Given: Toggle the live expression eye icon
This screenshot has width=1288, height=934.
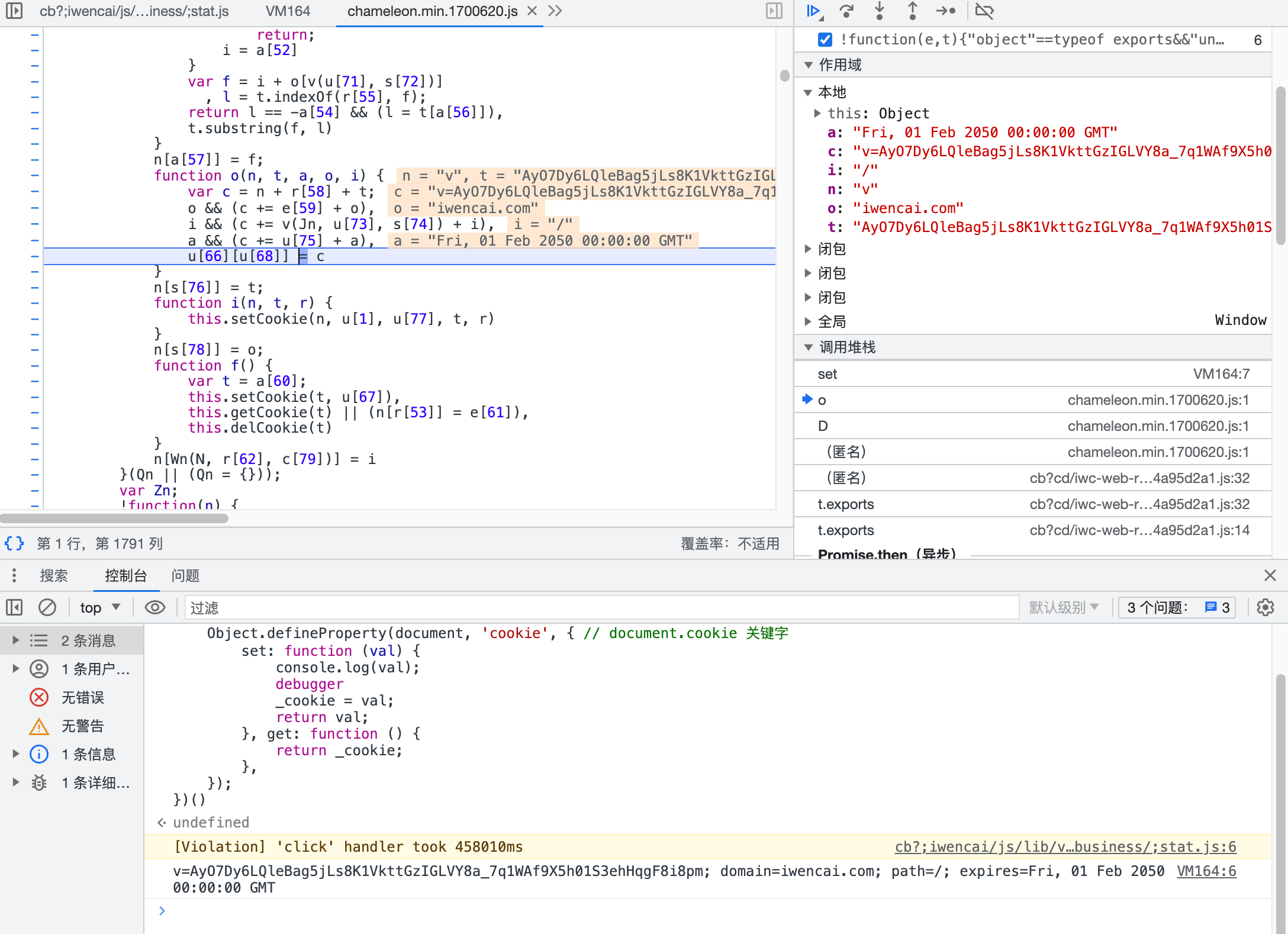Looking at the screenshot, I should point(155,607).
